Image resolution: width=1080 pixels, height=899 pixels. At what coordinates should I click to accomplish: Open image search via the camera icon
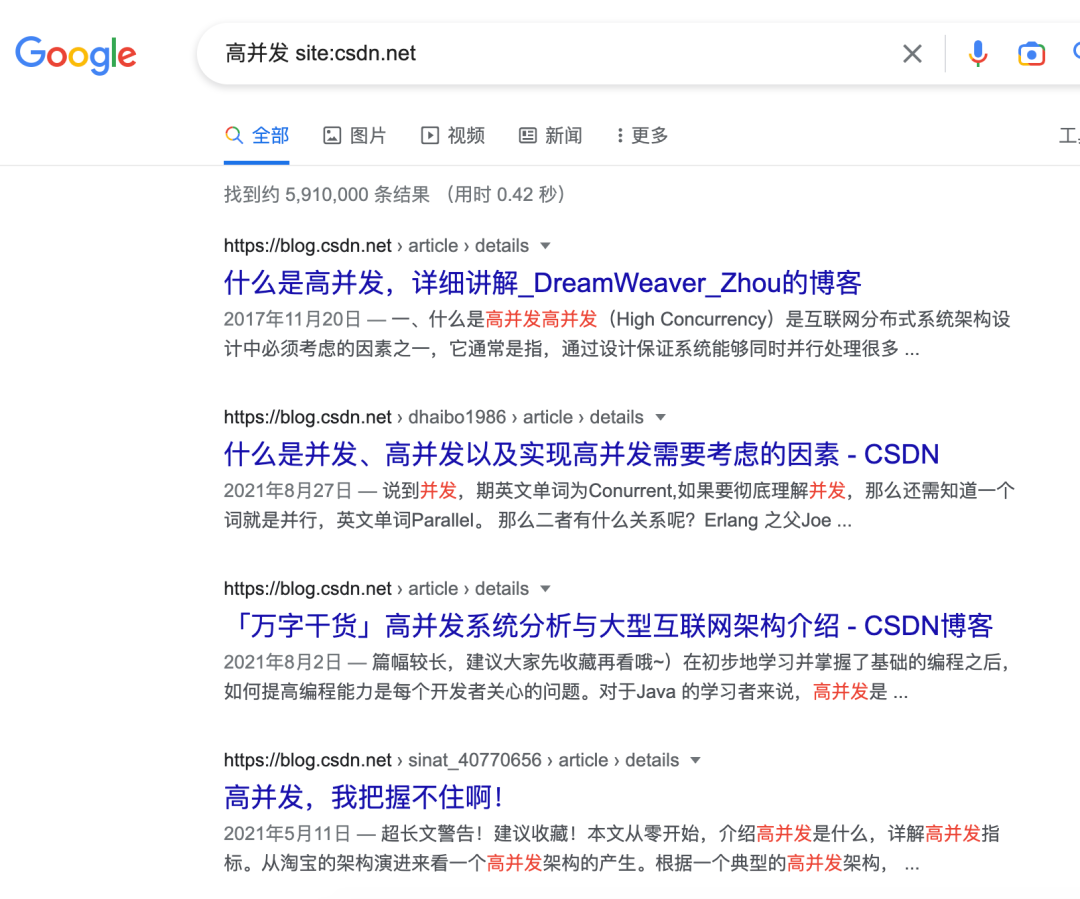pyautogui.click(x=1031, y=54)
